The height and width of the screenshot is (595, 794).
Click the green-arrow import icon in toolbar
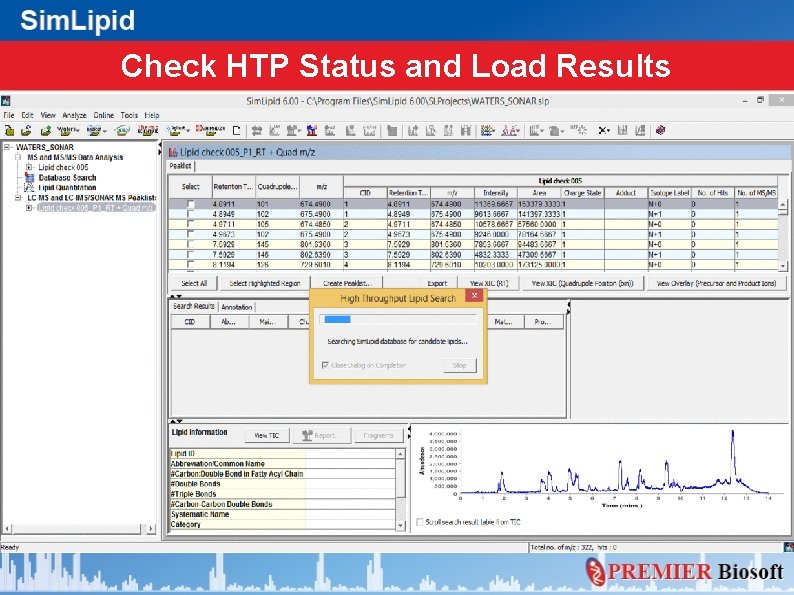[46, 131]
